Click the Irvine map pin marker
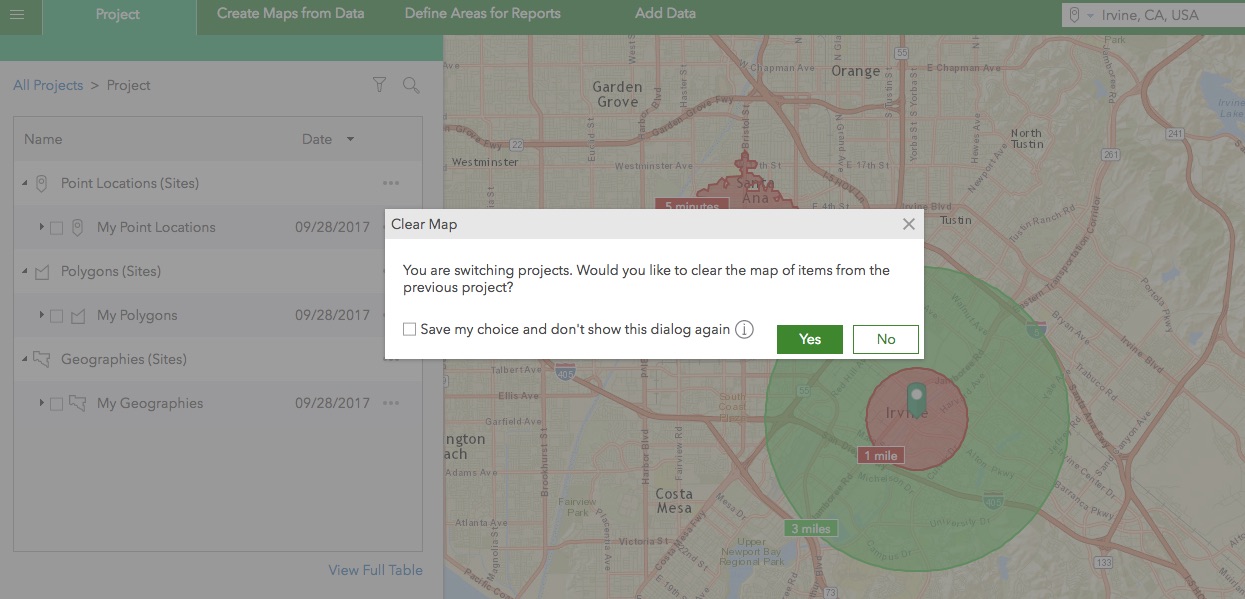This screenshot has height=599, width=1245. pyautogui.click(x=916, y=400)
